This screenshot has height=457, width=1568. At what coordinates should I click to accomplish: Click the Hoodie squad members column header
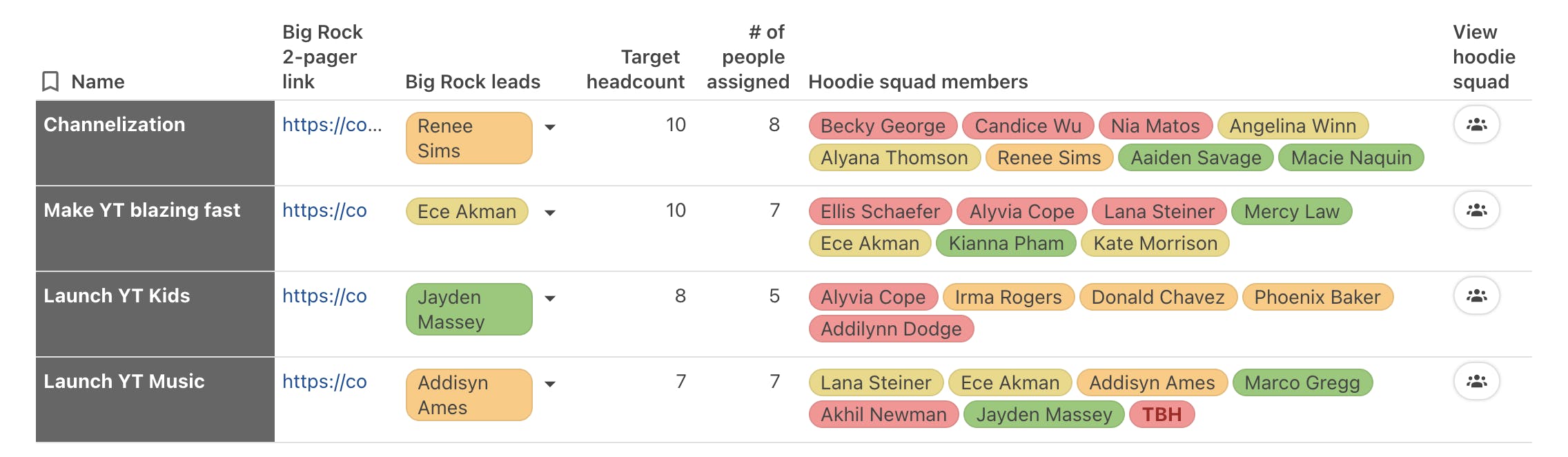tap(918, 81)
